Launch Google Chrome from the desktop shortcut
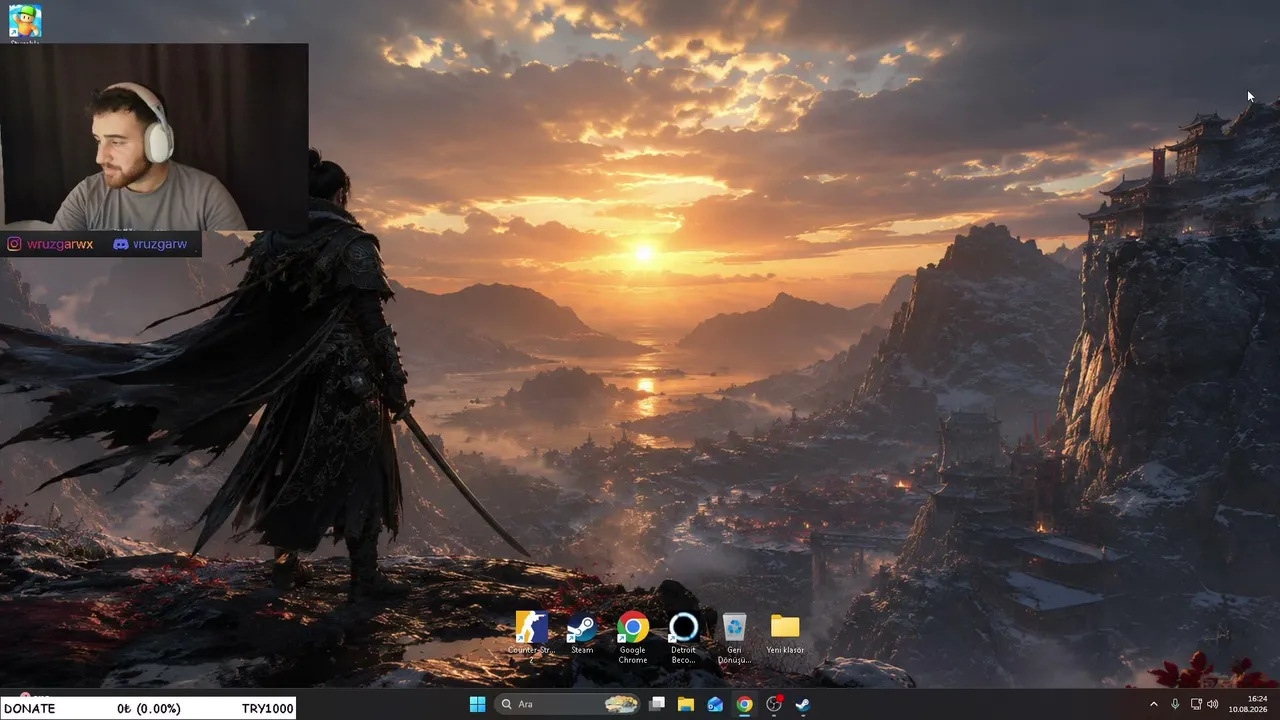Viewport: 1280px width, 720px height. [x=632, y=638]
